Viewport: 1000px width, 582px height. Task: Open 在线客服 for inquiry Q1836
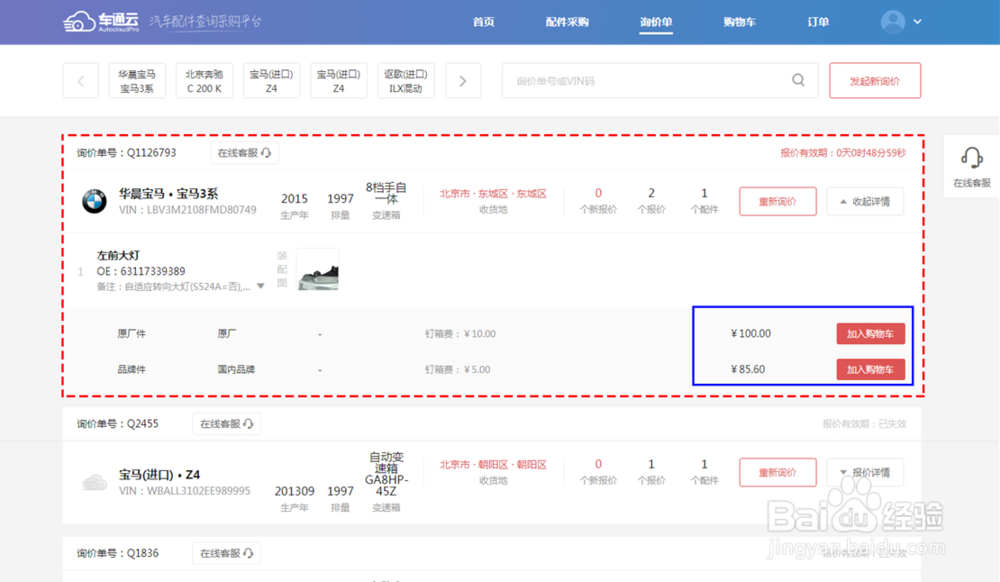click(x=226, y=553)
